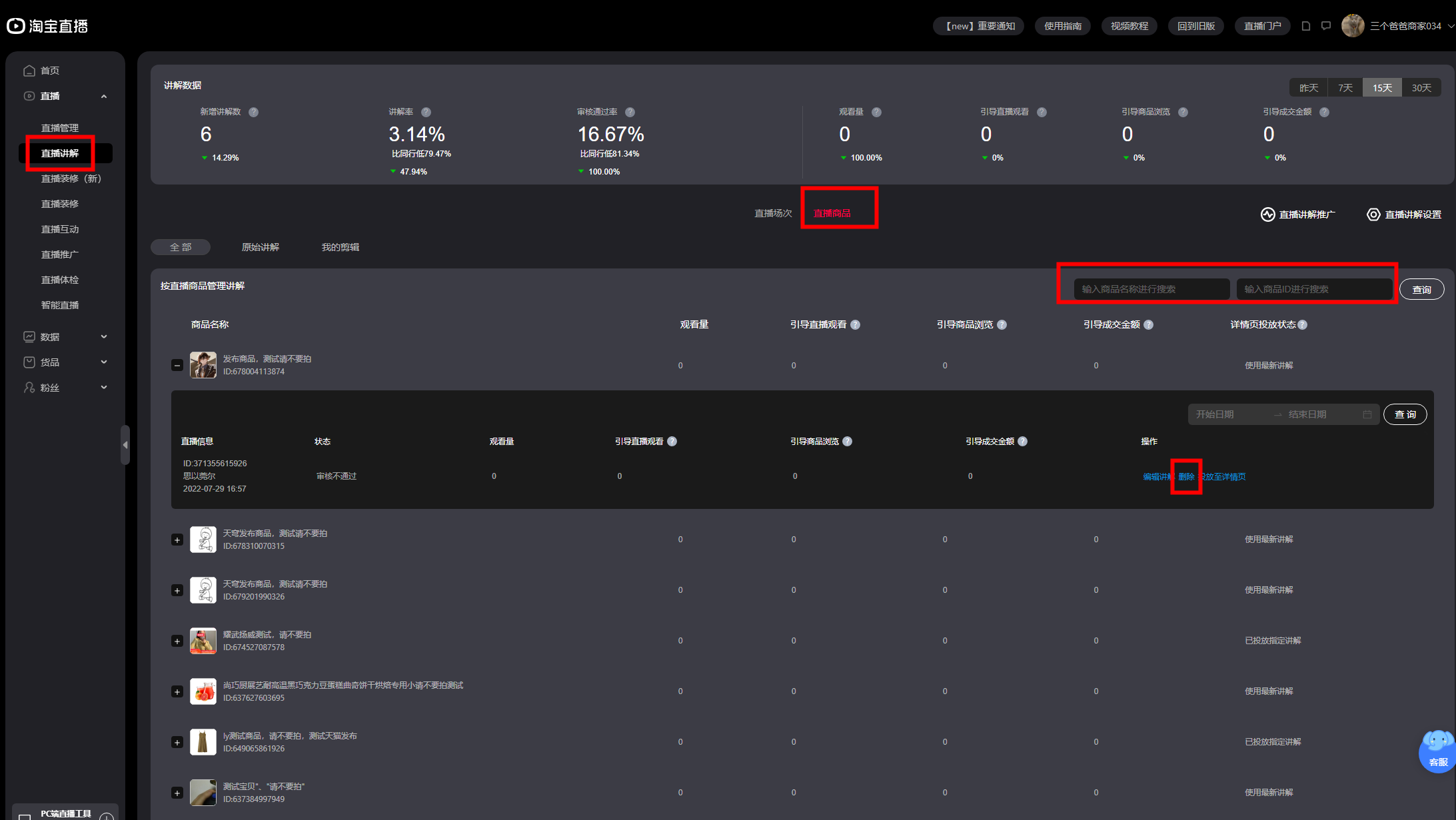
Task: Click the help icon beside 审核通过率
Action: [x=630, y=112]
